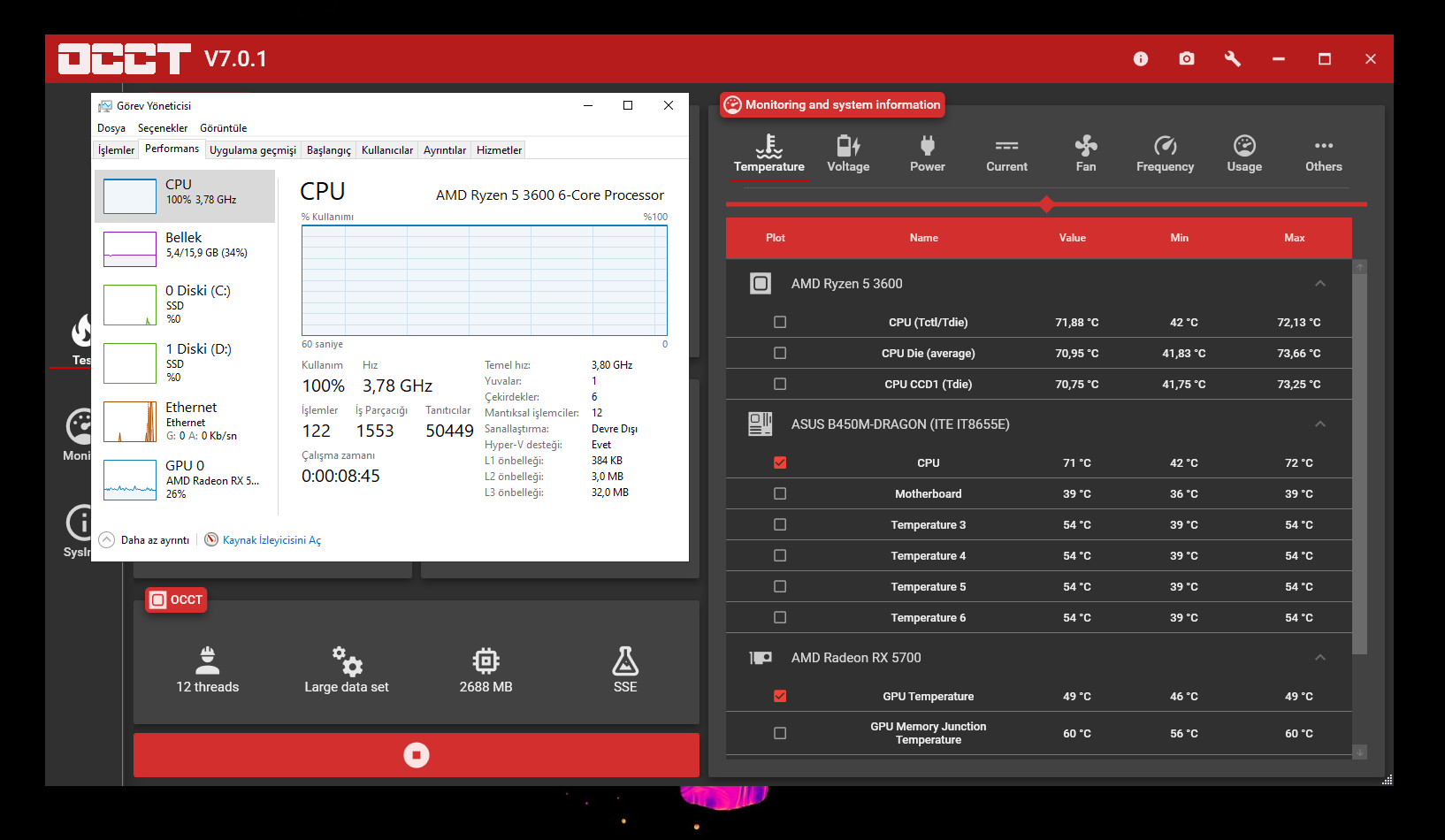Screen dimensions: 1445x840
Task: Enable plot for Temperature 4
Action: coord(780,555)
